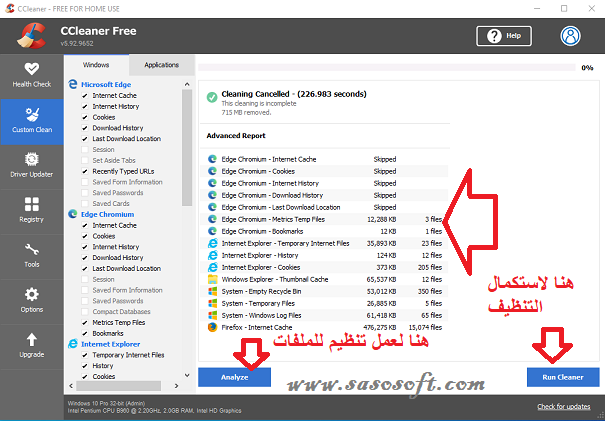Select the Edge Chromium - Last Download Location row
Screen dimensions: 605x421
(324, 207)
